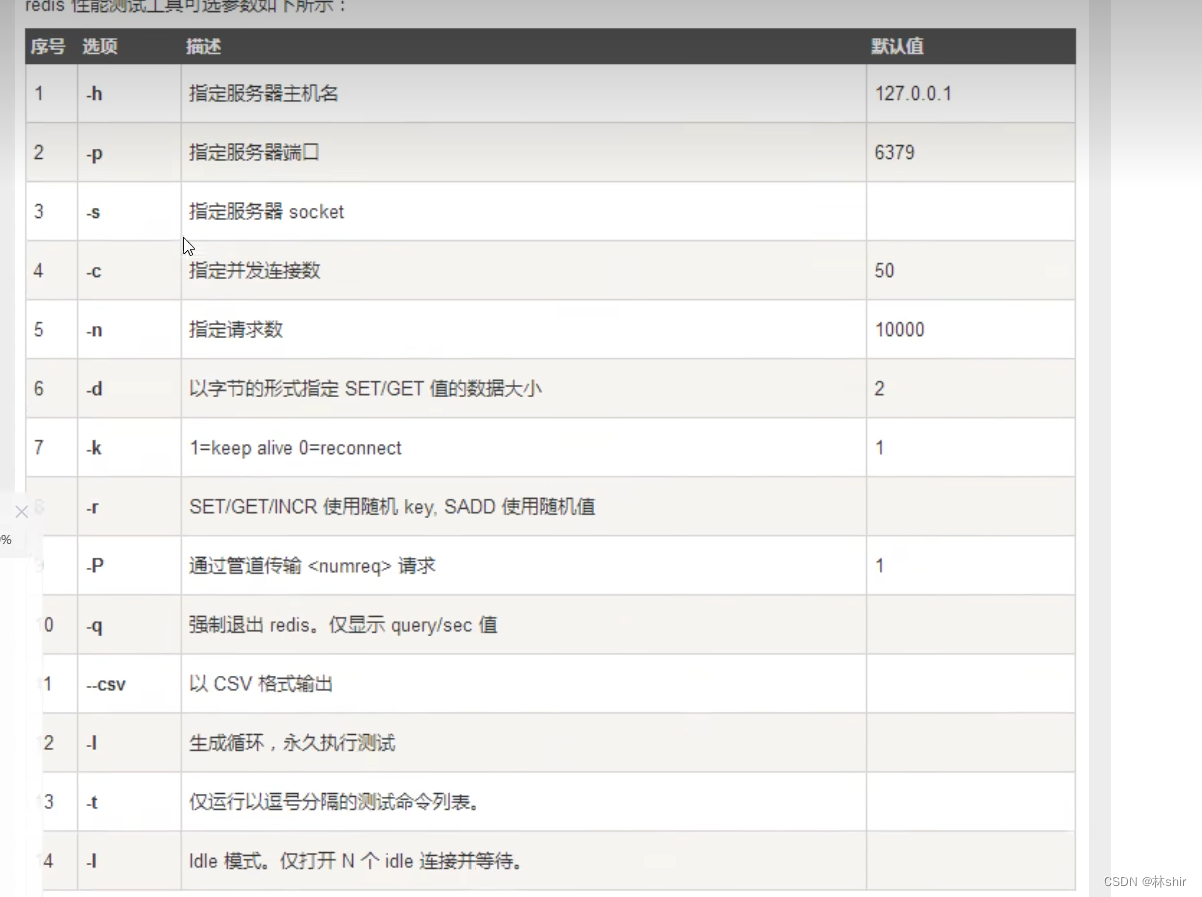Click default value 127.0.0.1
The image size is (1202, 897).
coord(913,94)
